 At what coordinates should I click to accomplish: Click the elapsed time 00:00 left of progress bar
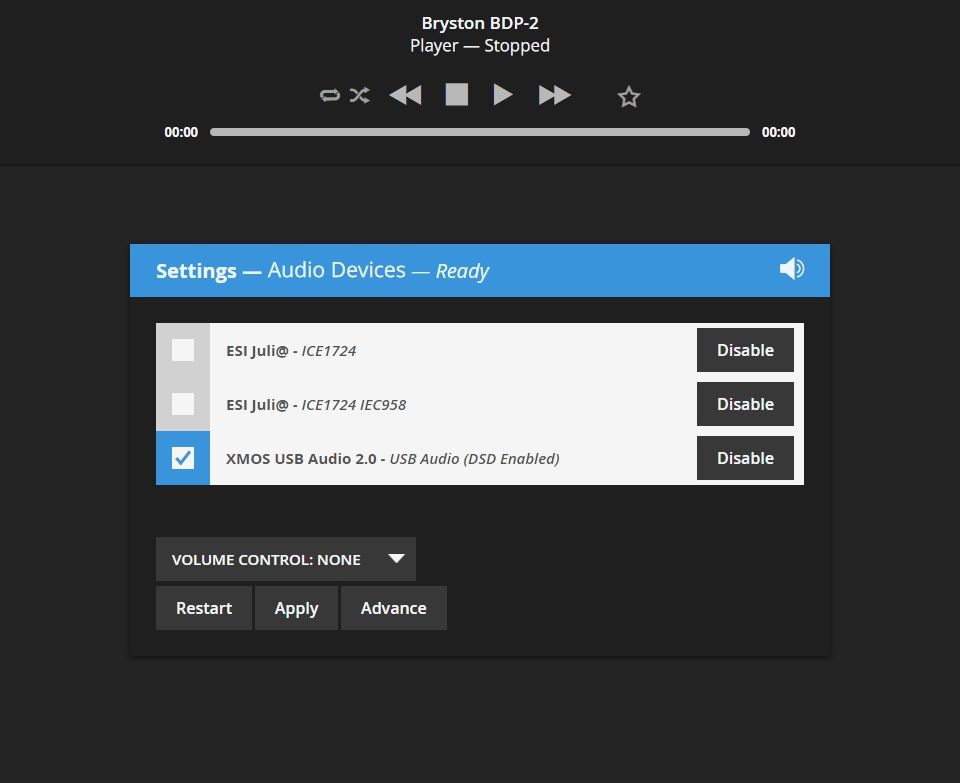click(181, 132)
